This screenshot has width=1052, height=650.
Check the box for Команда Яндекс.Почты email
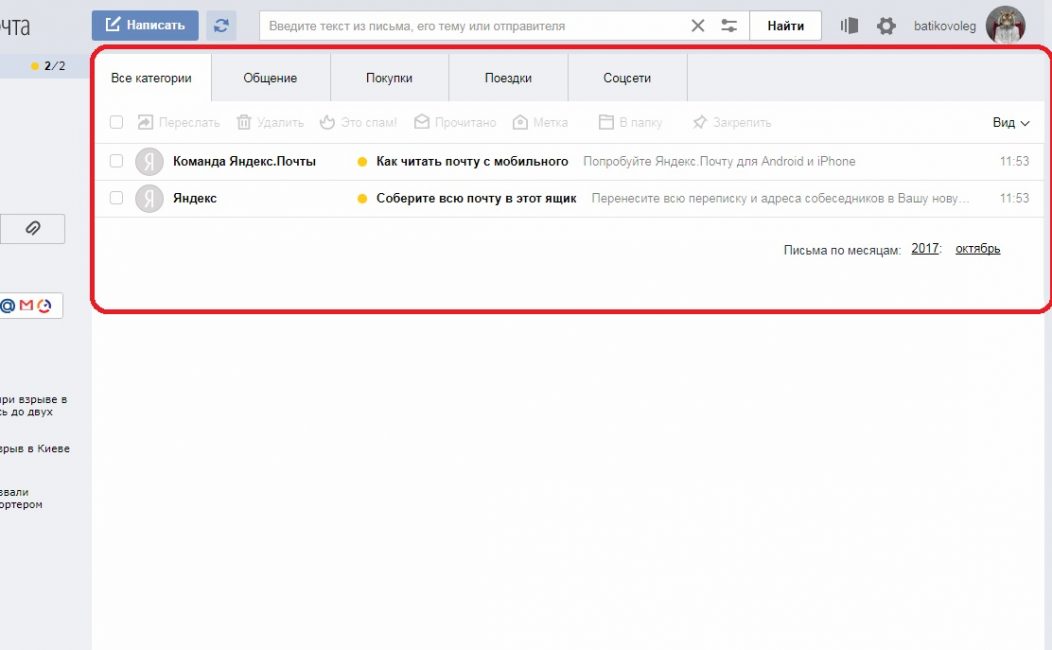[x=116, y=161]
